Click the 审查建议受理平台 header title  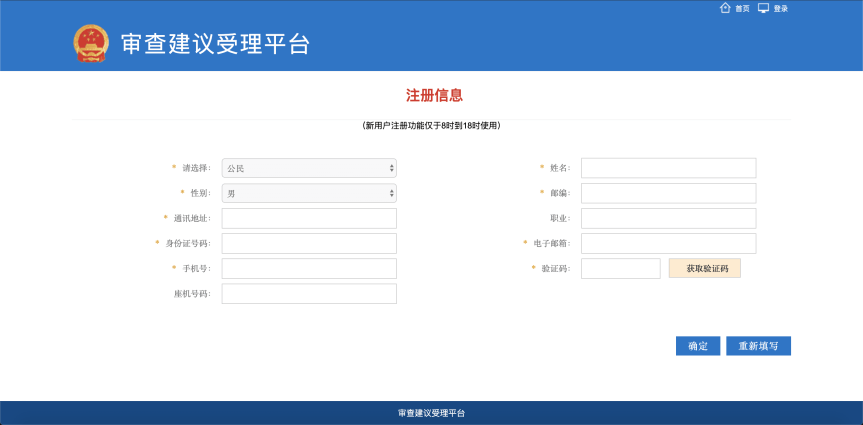215,45
